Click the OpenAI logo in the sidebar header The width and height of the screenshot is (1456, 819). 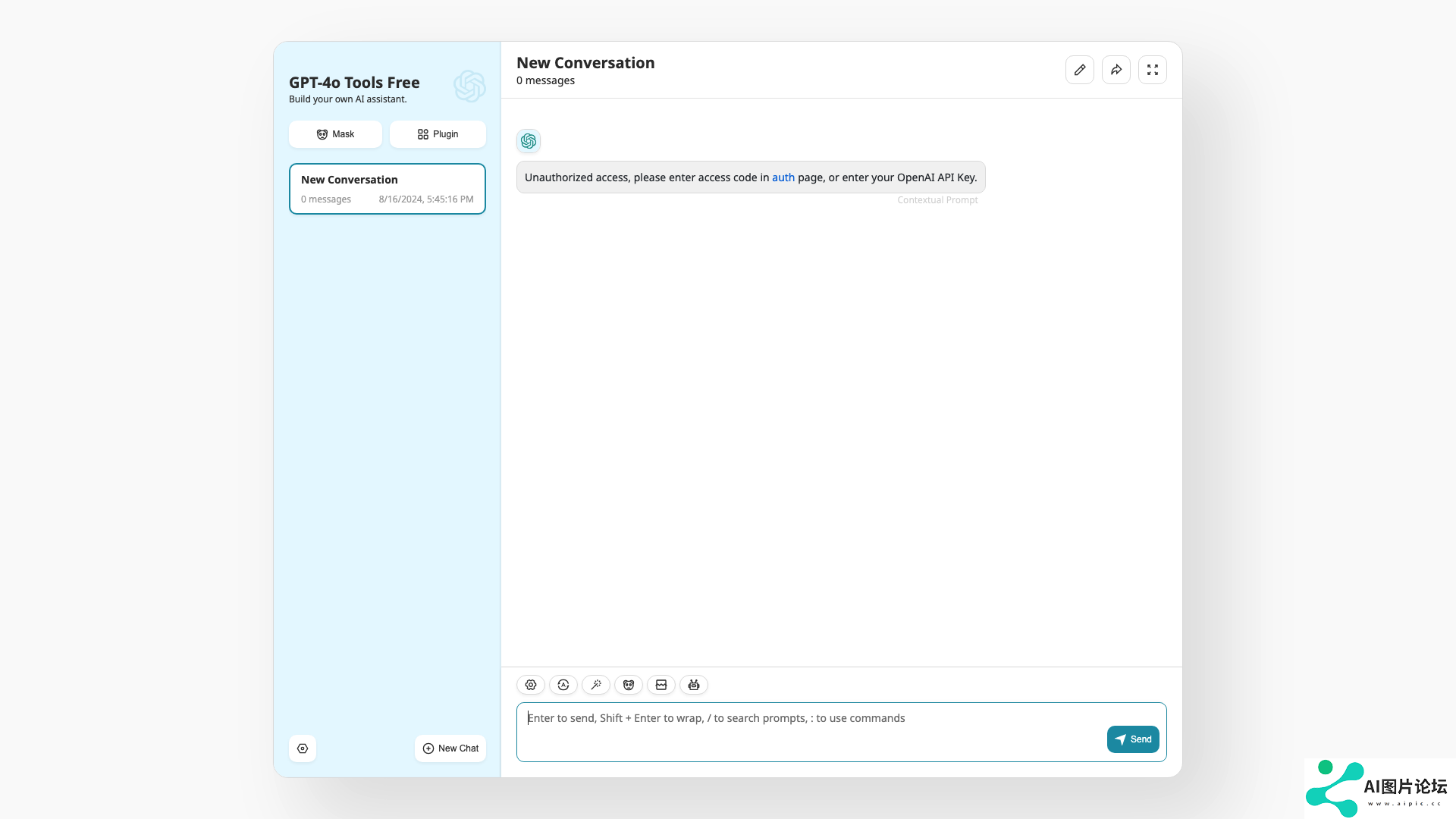[469, 86]
